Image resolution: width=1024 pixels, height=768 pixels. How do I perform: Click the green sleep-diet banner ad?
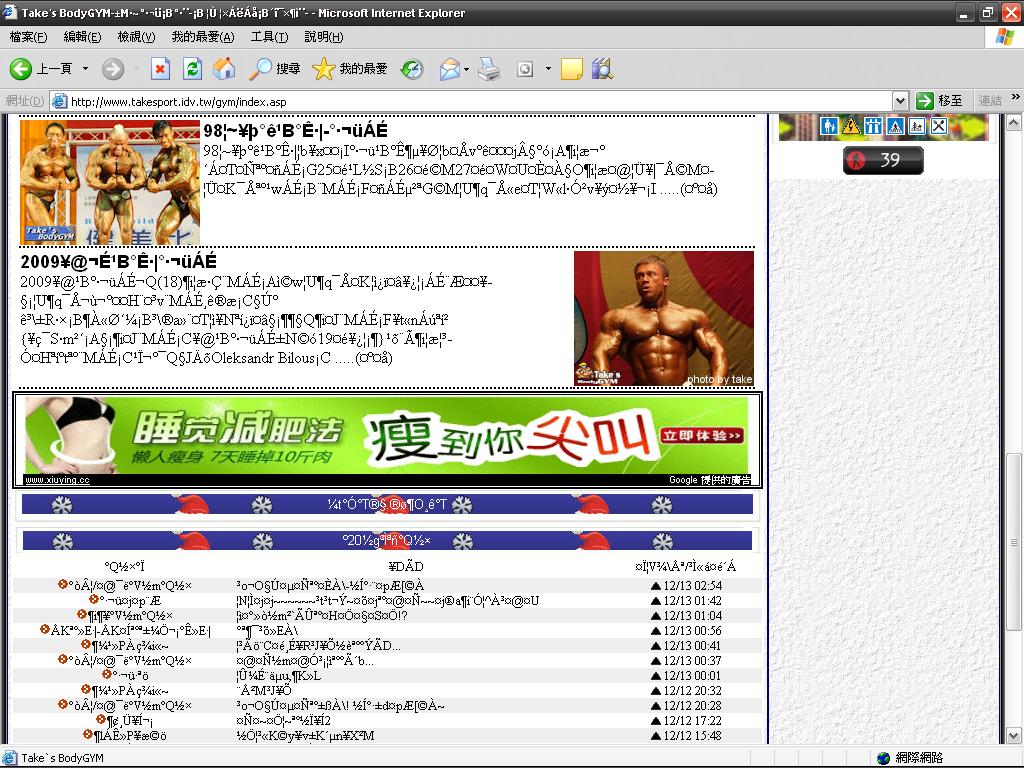click(x=387, y=435)
